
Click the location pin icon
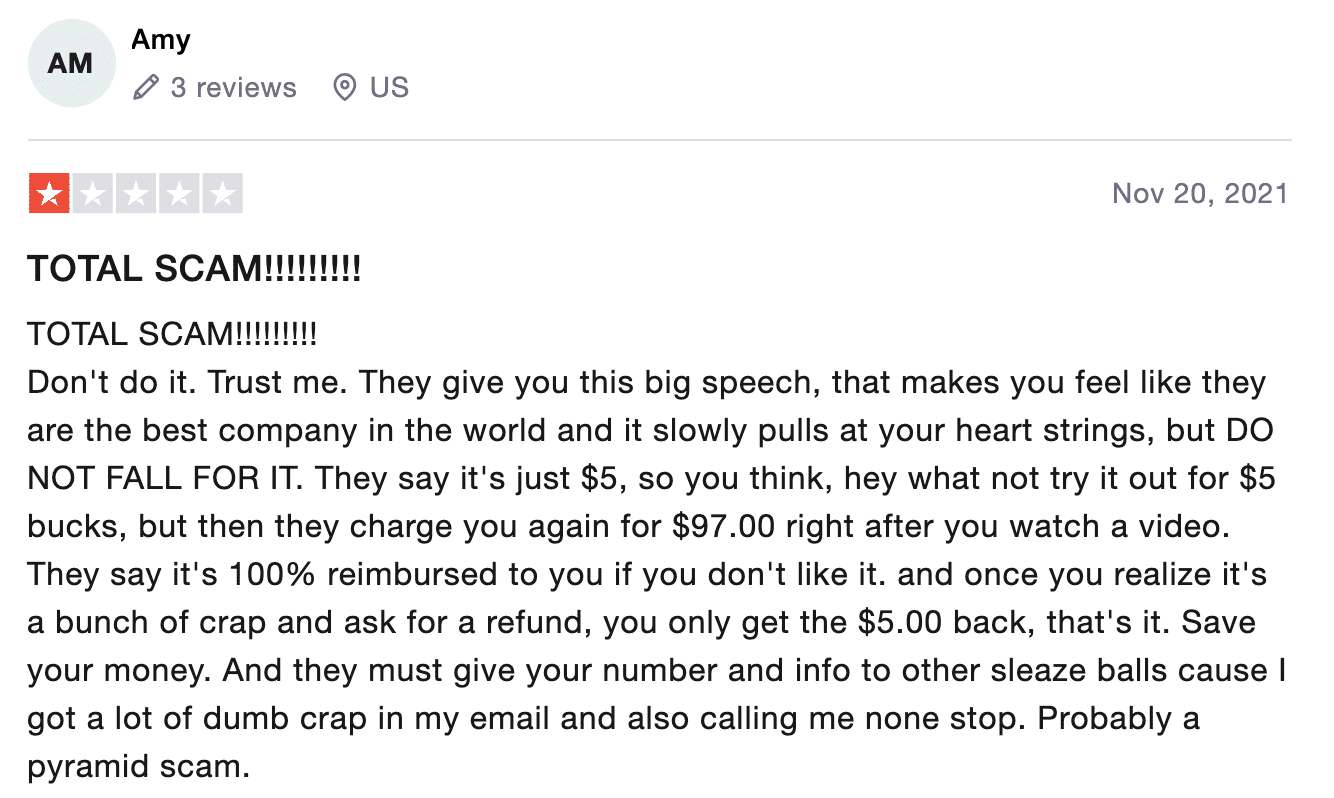point(344,88)
